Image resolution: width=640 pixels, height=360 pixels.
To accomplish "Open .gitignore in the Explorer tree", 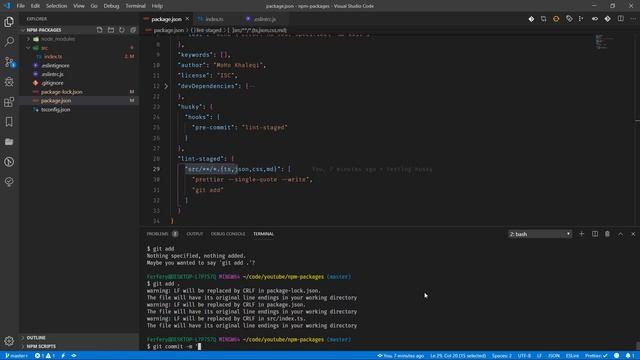I will 52,83.
